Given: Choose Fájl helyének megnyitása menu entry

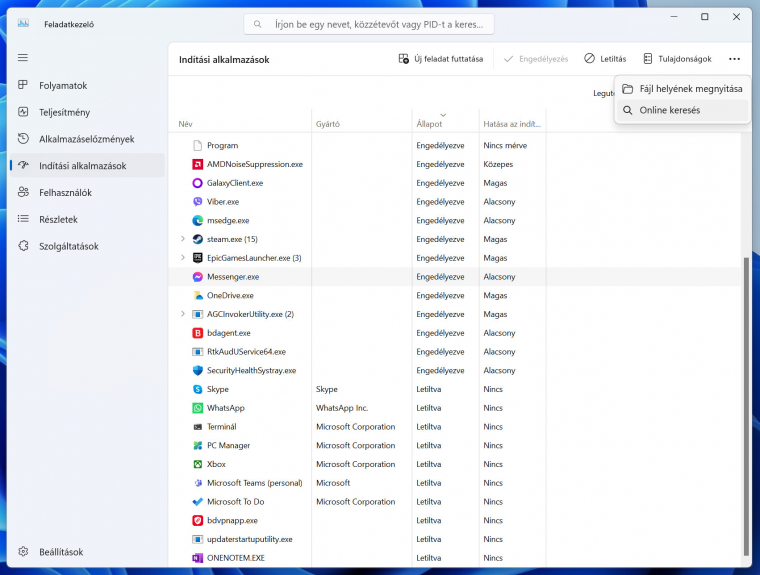Looking at the screenshot, I should pos(682,89).
